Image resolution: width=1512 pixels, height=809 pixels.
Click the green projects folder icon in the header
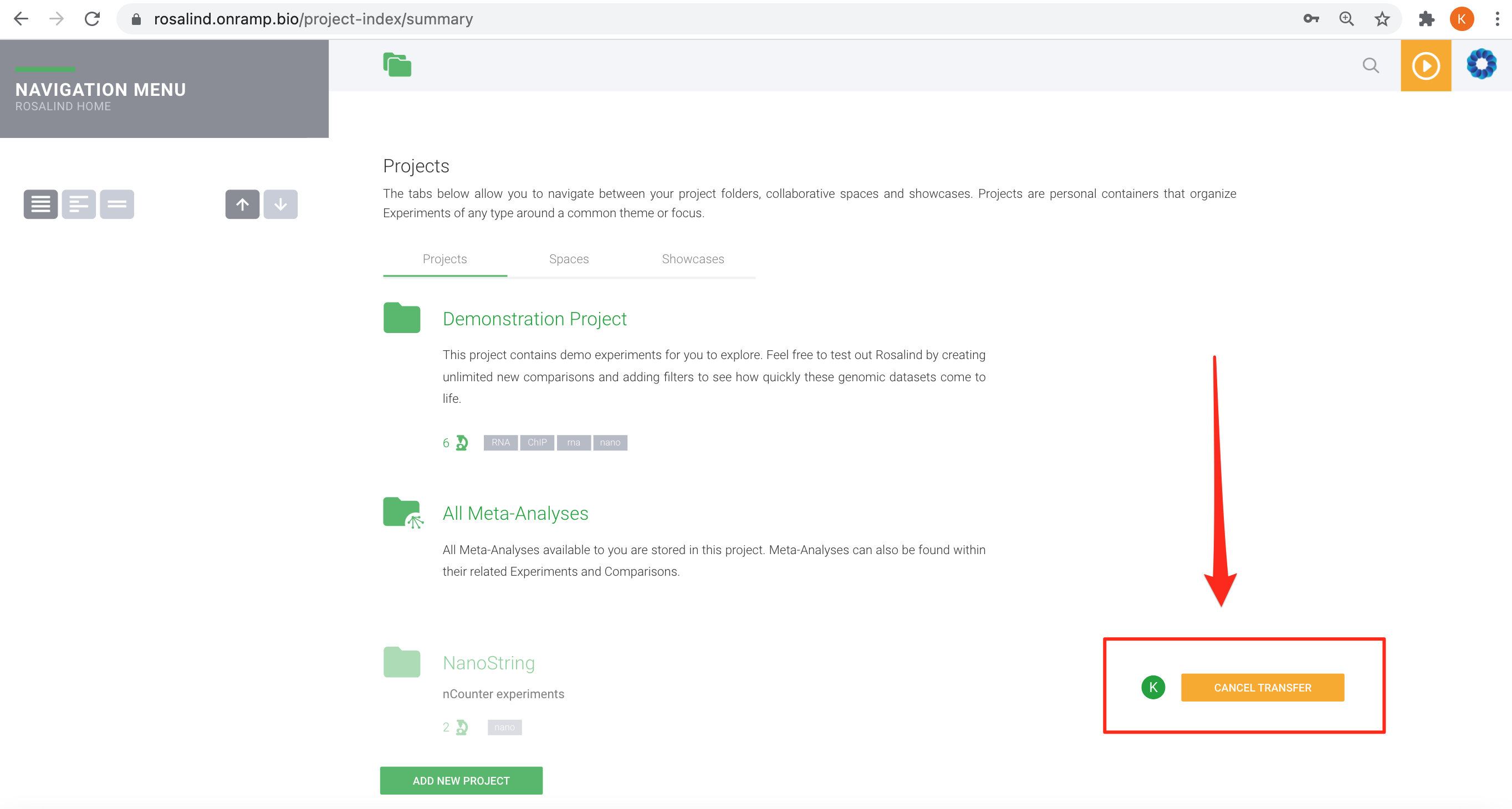click(397, 64)
